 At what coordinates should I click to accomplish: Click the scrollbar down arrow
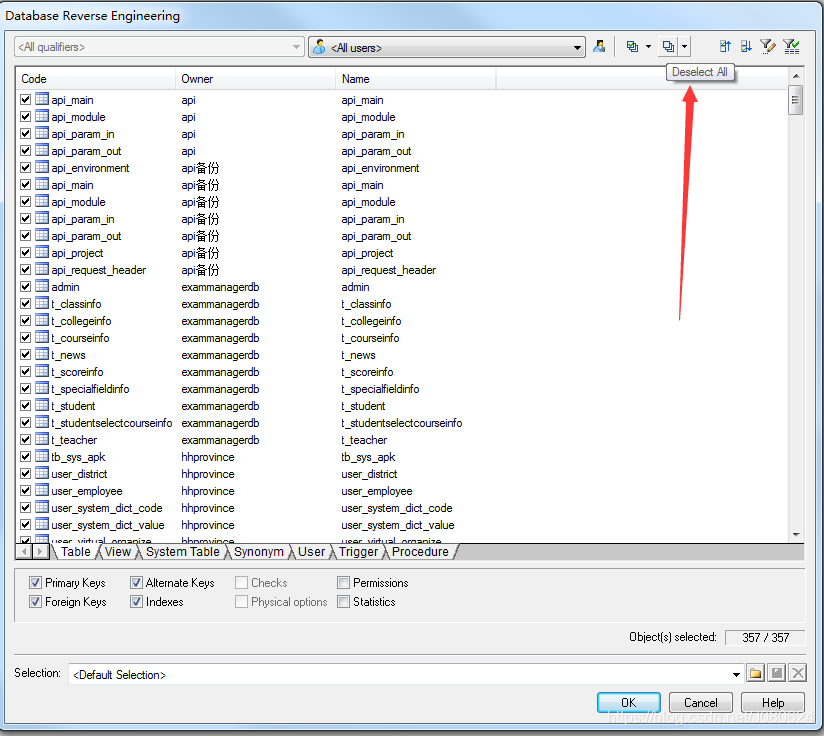[796, 534]
